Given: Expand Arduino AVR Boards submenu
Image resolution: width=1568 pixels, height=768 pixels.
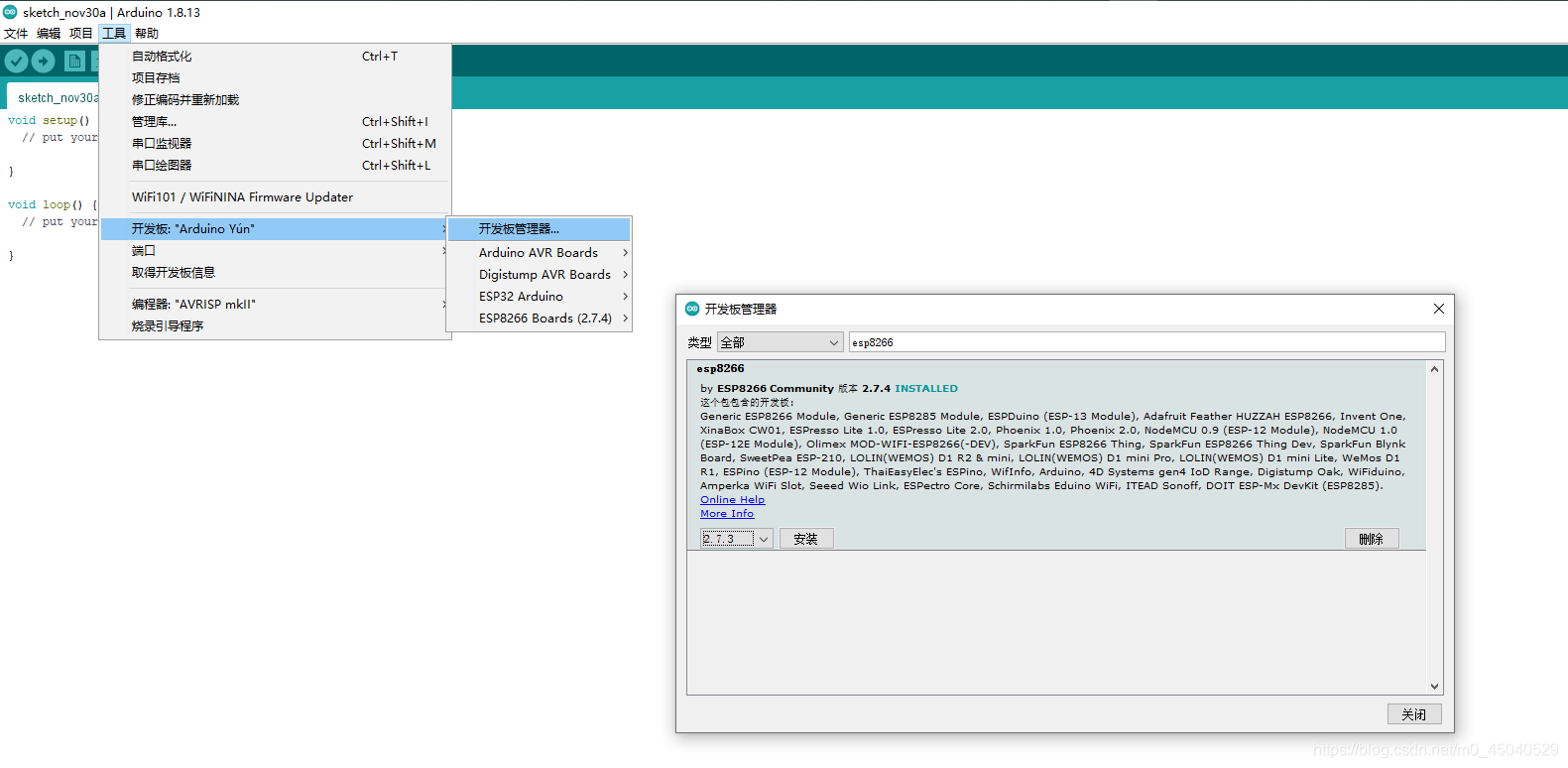Looking at the screenshot, I should click(539, 253).
